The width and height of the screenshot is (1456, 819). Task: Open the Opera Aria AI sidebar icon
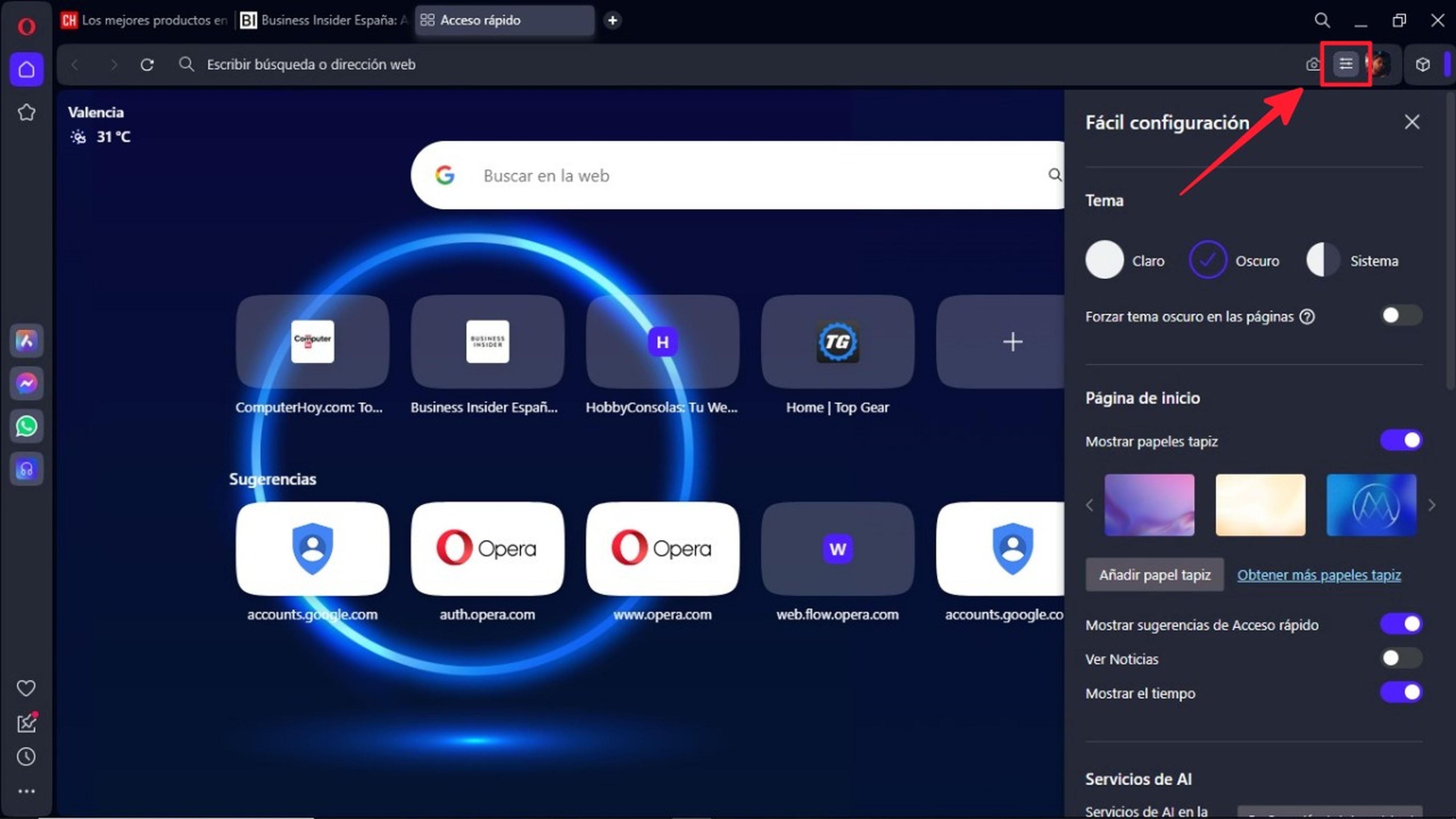click(x=26, y=340)
